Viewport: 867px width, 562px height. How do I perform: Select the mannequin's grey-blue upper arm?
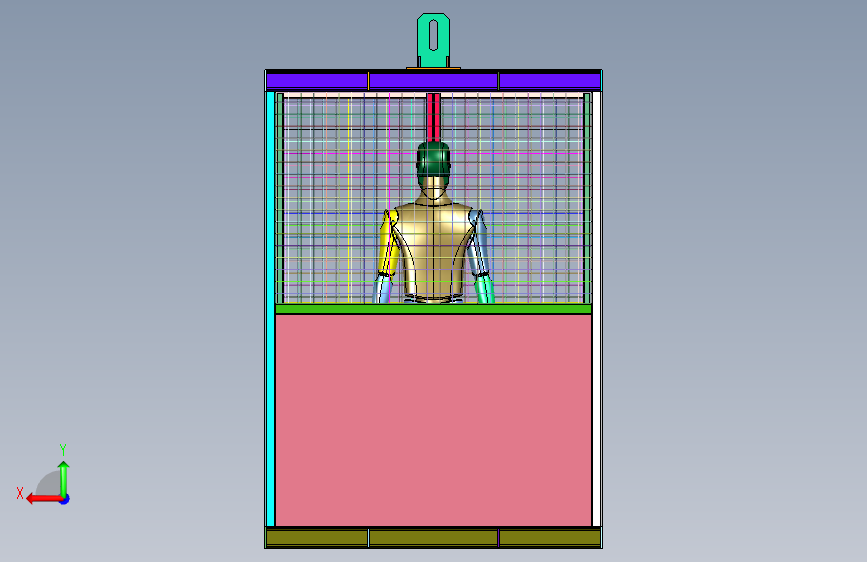[x=479, y=242]
